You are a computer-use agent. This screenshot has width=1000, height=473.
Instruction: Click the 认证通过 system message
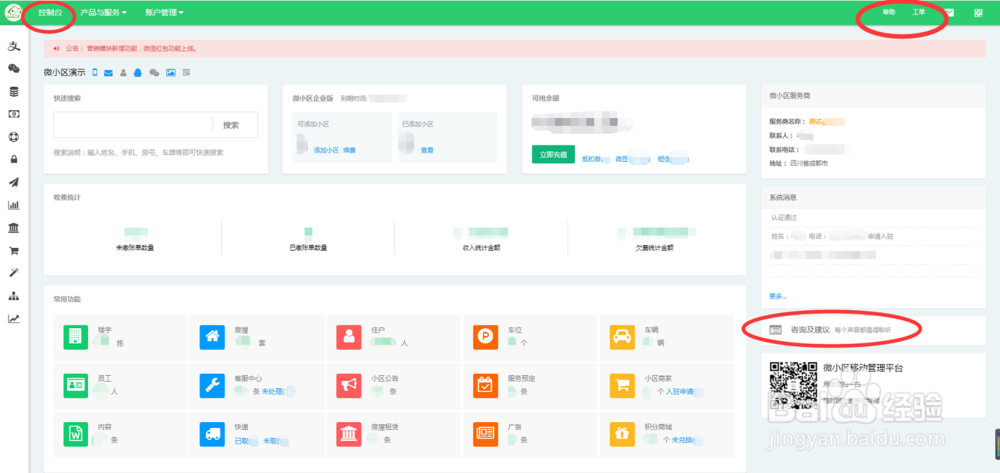(x=784, y=217)
